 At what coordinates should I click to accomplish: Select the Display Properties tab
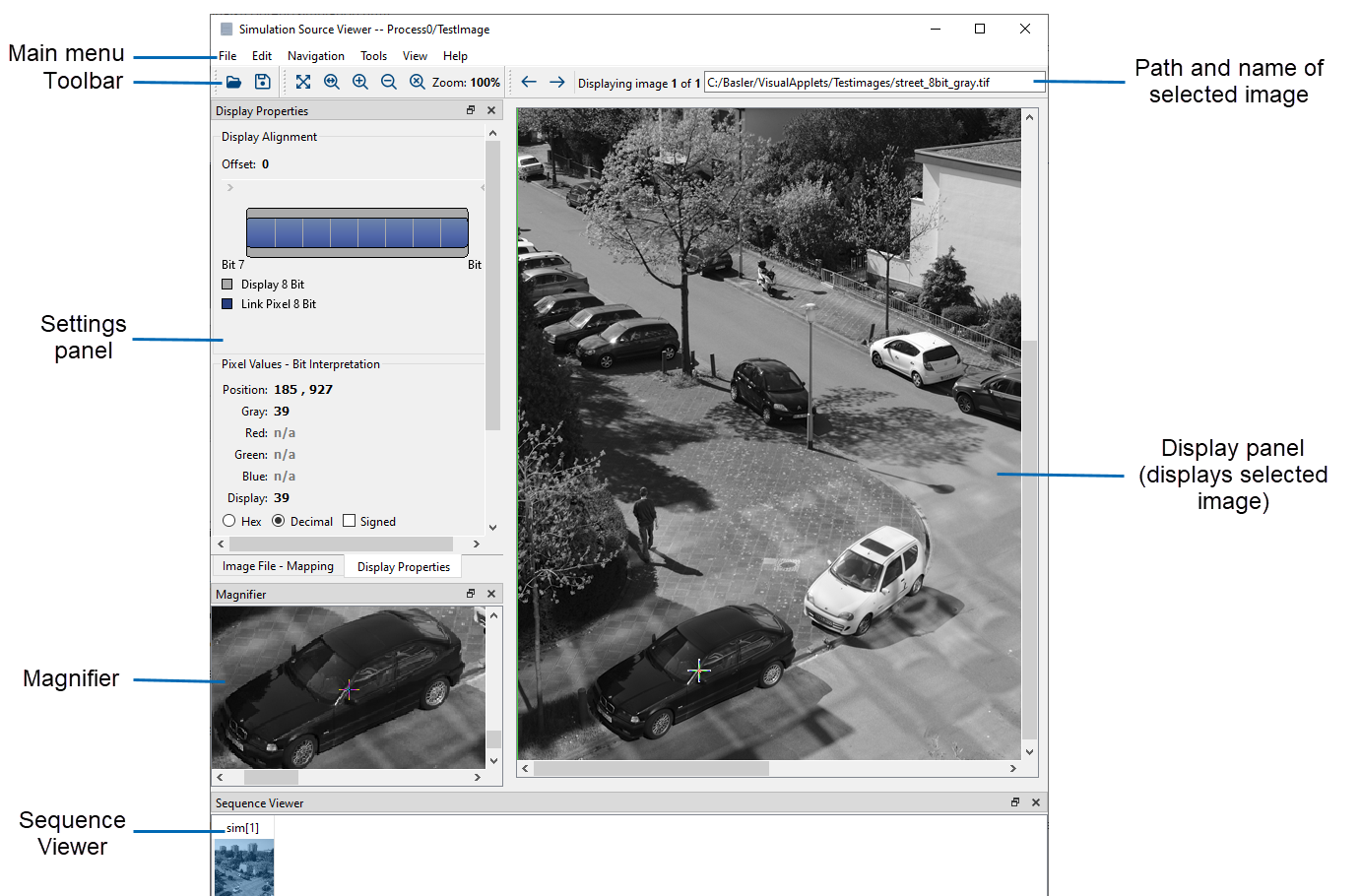tap(403, 566)
